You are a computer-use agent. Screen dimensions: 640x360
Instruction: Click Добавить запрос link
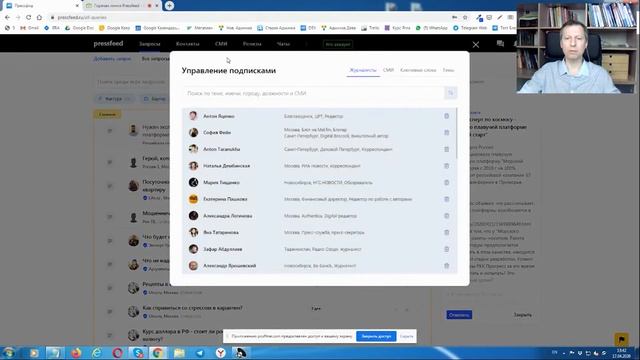point(112,59)
